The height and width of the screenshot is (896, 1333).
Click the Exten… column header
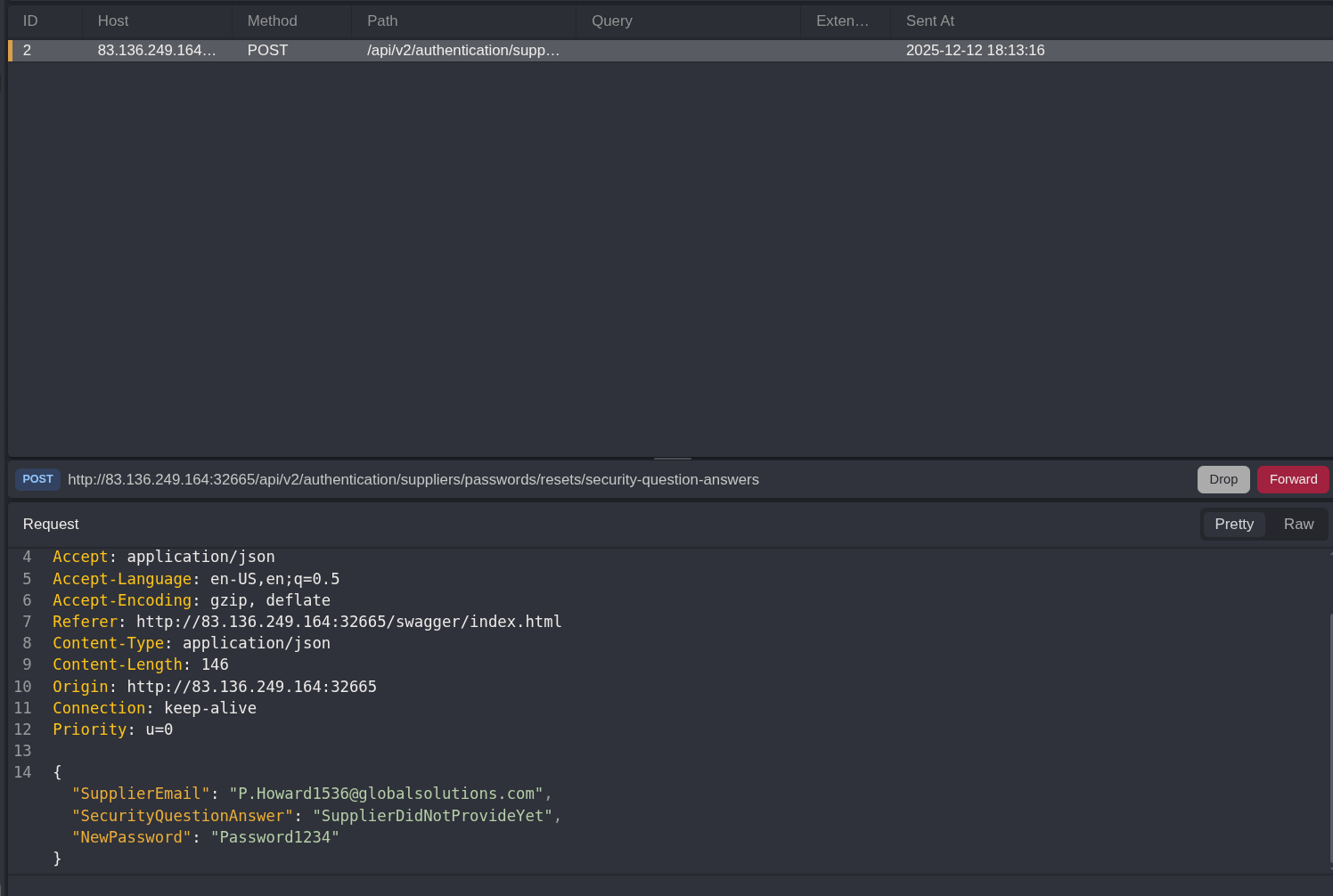(x=842, y=20)
